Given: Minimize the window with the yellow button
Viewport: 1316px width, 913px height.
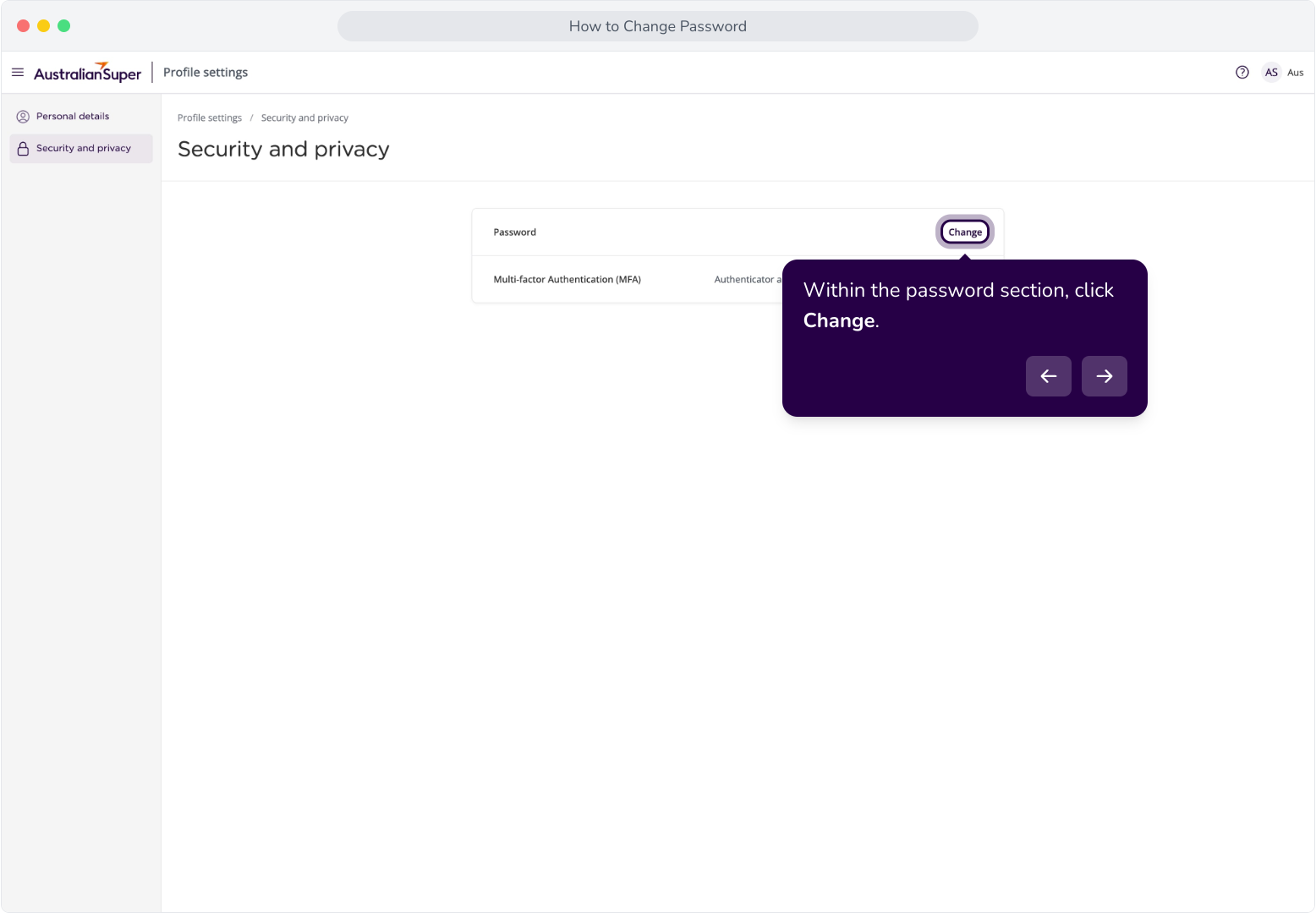Looking at the screenshot, I should [x=44, y=26].
